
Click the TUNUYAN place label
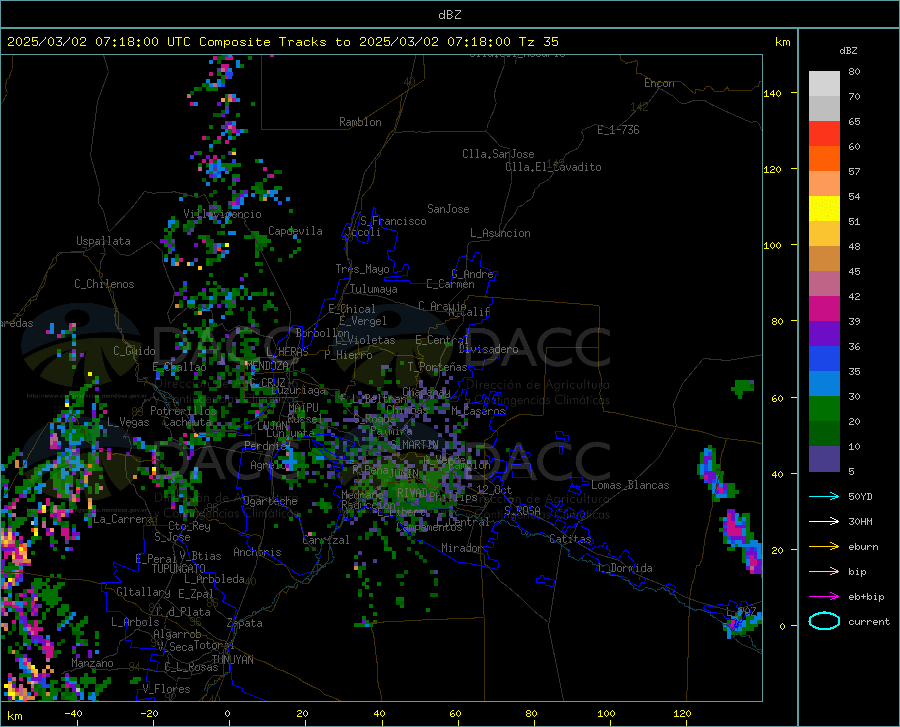point(232,660)
